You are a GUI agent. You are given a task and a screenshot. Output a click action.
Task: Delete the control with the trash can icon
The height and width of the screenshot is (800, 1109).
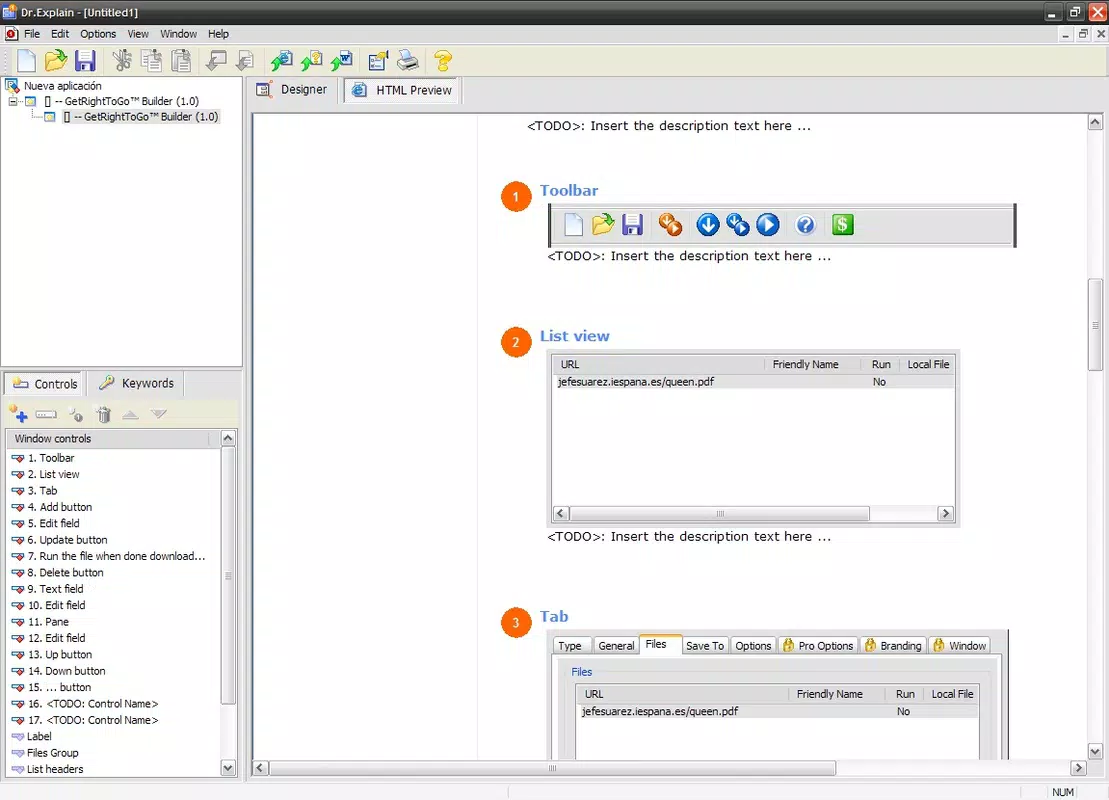[x=103, y=415]
